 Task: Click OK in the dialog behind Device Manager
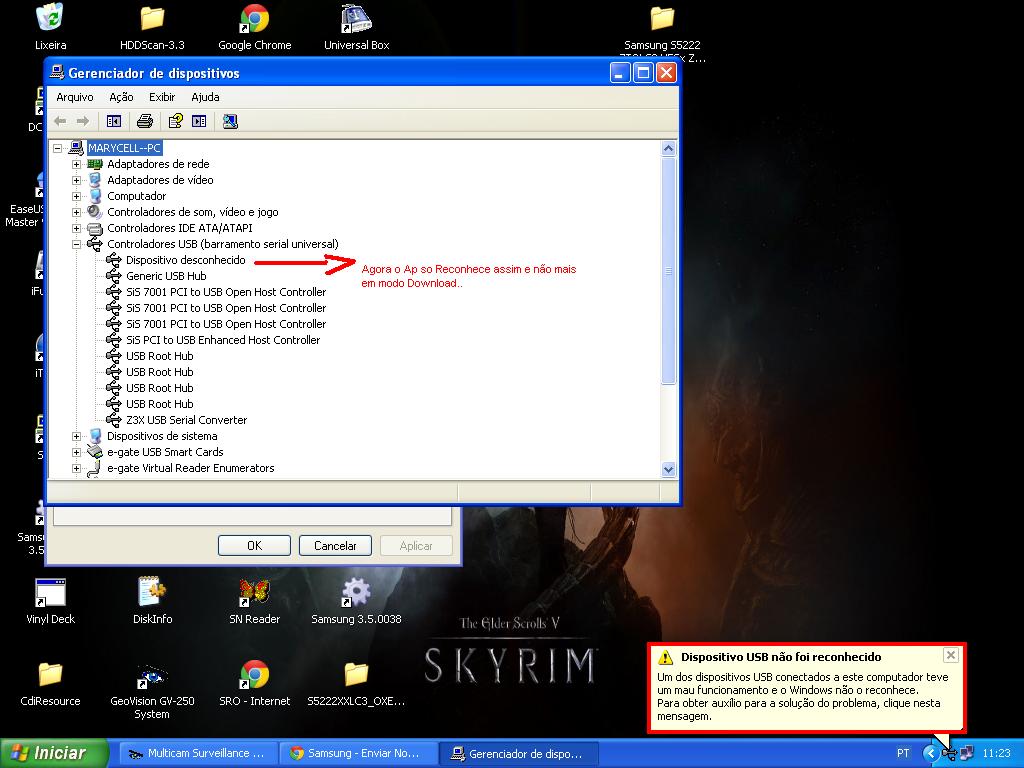click(x=254, y=545)
